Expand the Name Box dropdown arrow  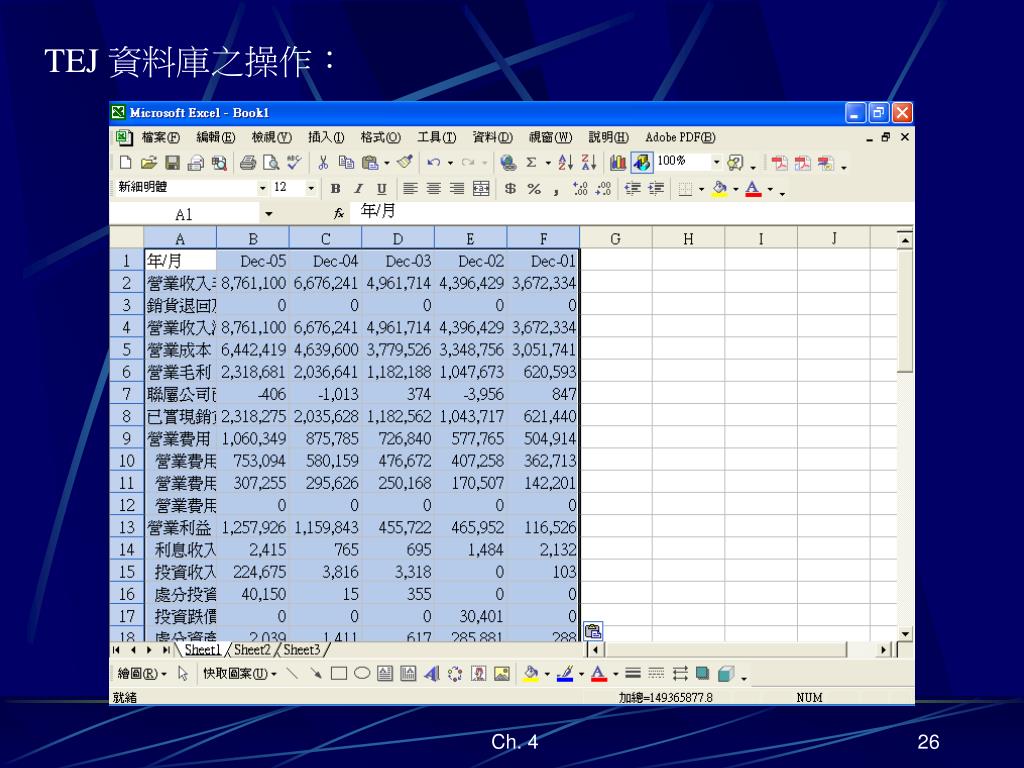click(268, 214)
